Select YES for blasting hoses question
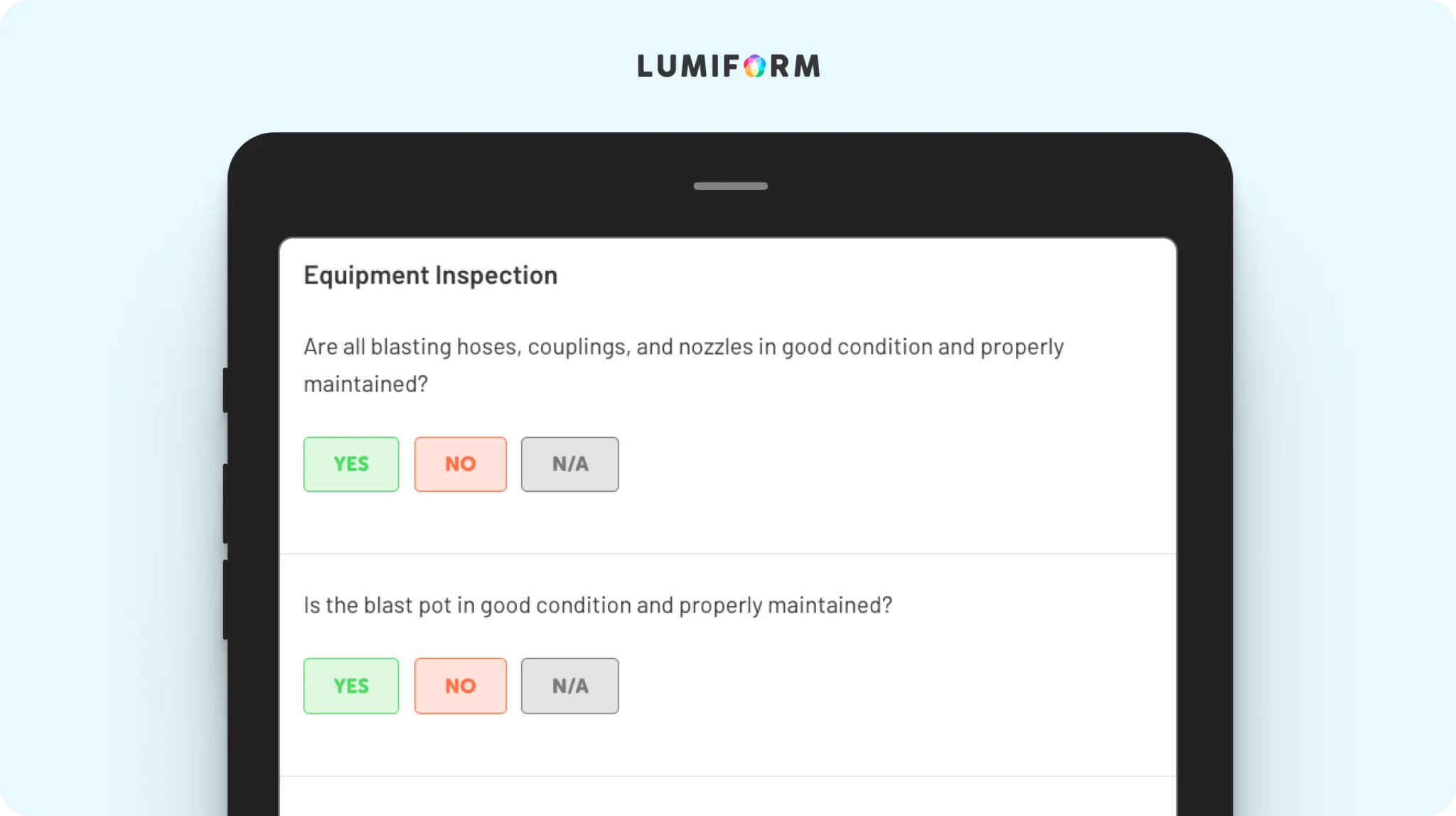The image size is (1456, 816). (351, 464)
